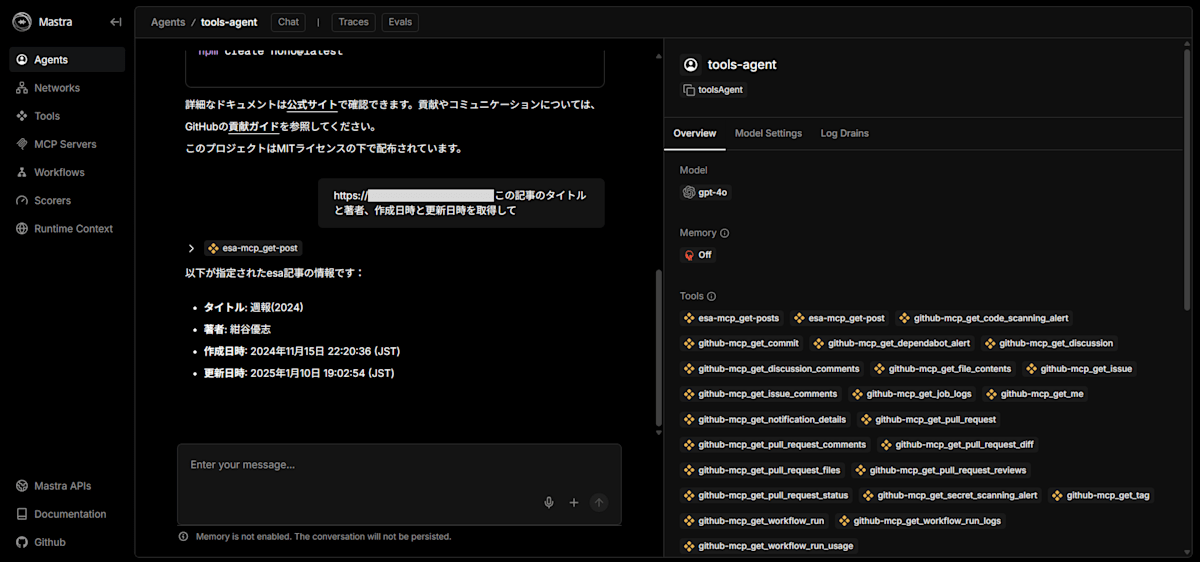
Task: Open github-mcp_get_file_contents tool
Action: coord(943,369)
